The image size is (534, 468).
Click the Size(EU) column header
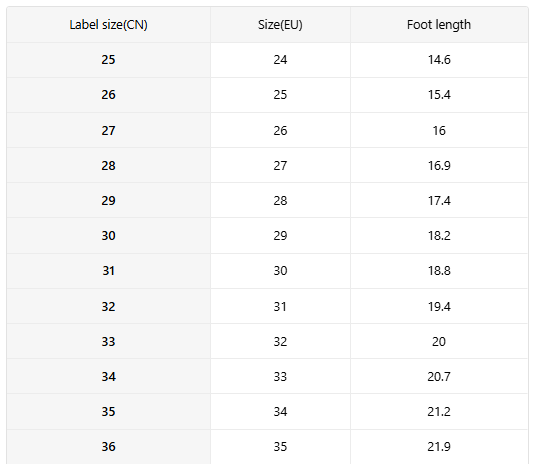point(280,25)
